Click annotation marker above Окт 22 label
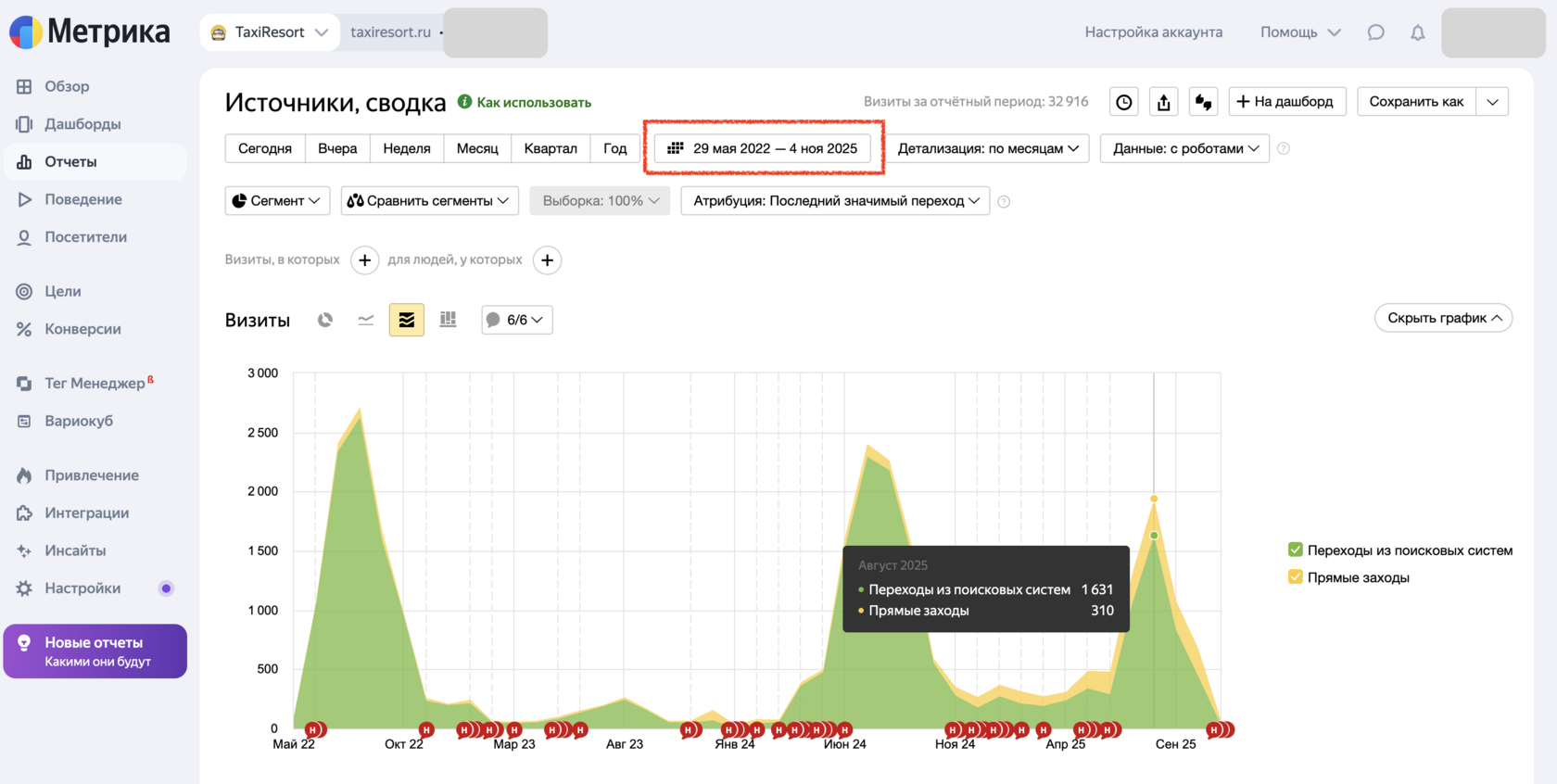 tap(426, 730)
